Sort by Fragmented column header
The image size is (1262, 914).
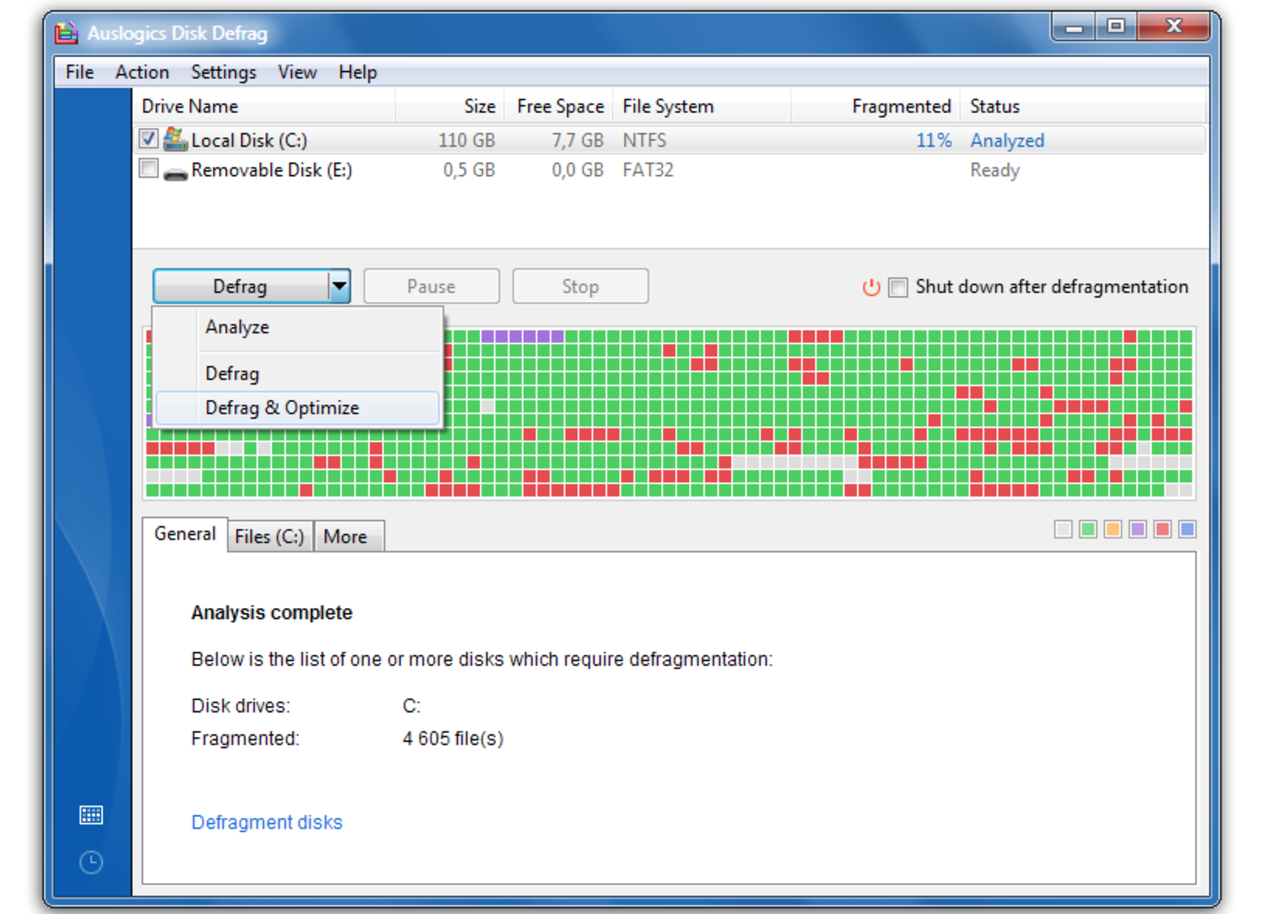coord(876,106)
